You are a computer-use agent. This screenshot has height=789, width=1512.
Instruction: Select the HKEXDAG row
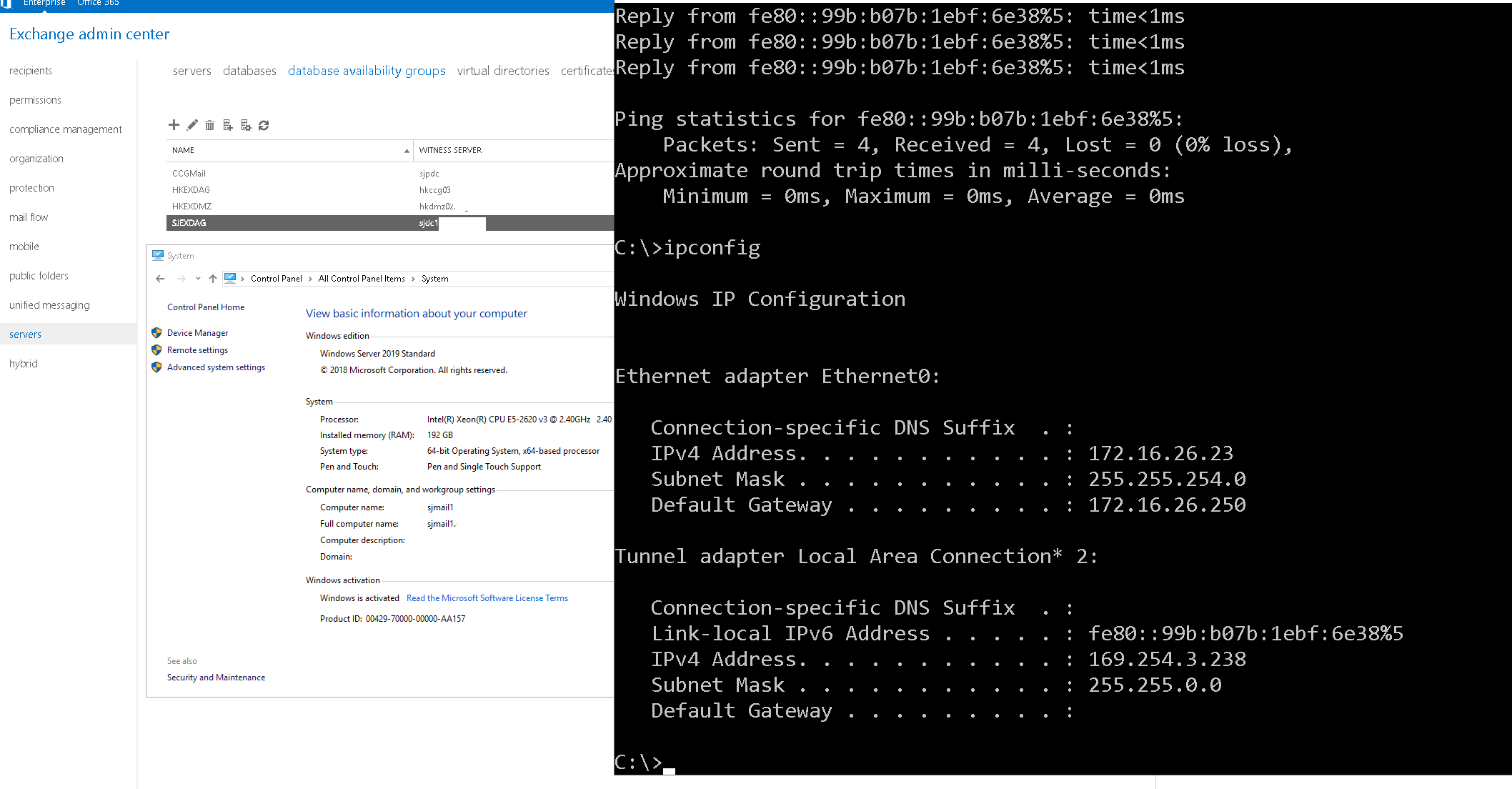[390, 190]
